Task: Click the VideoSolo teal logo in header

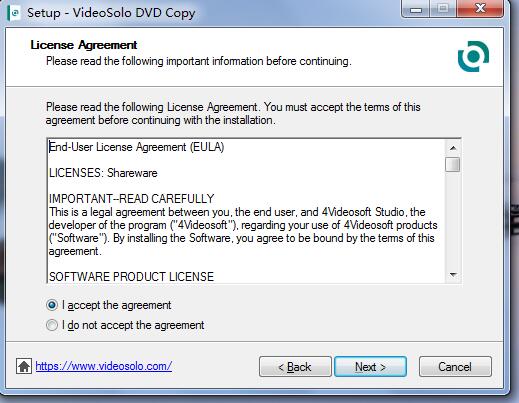Action: click(x=473, y=56)
